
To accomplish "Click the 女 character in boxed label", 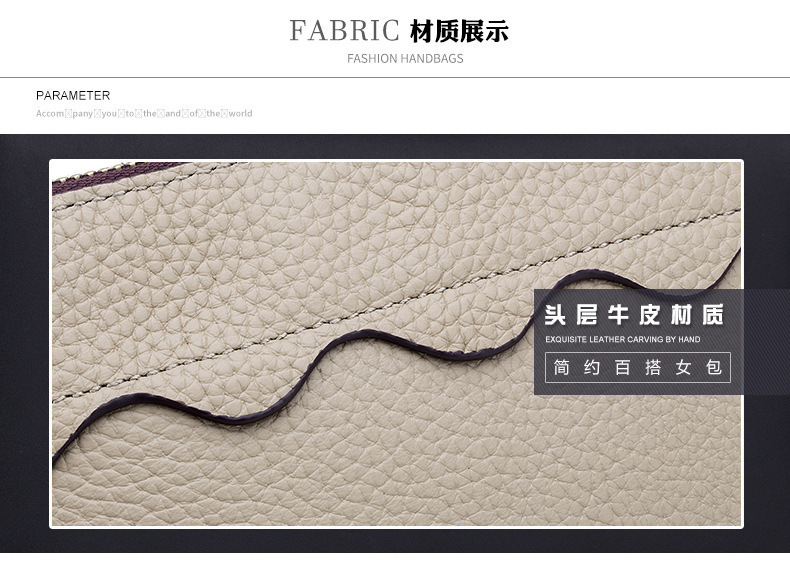I will 683,368.
